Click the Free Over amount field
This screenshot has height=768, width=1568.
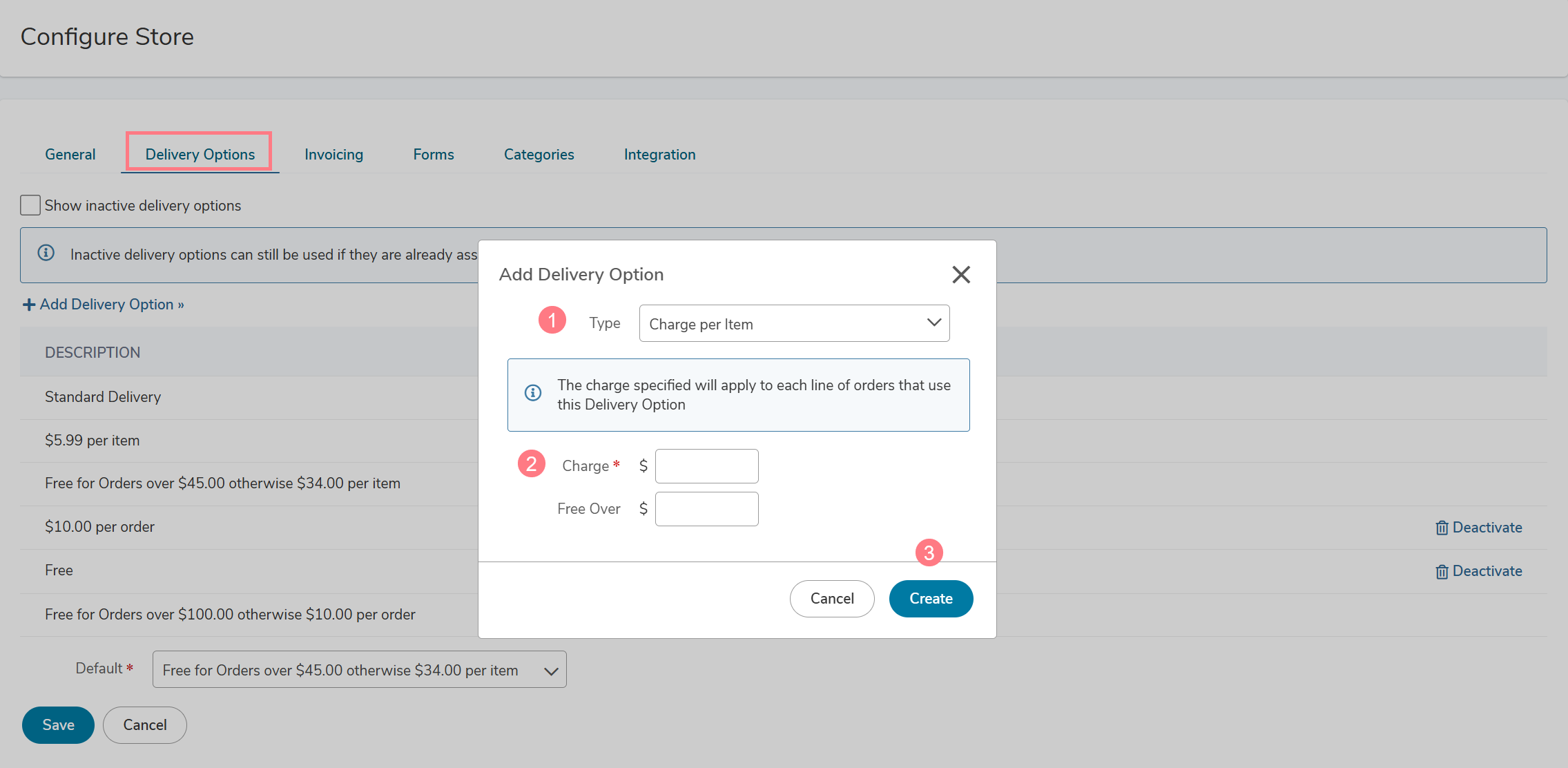click(x=706, y=509)
